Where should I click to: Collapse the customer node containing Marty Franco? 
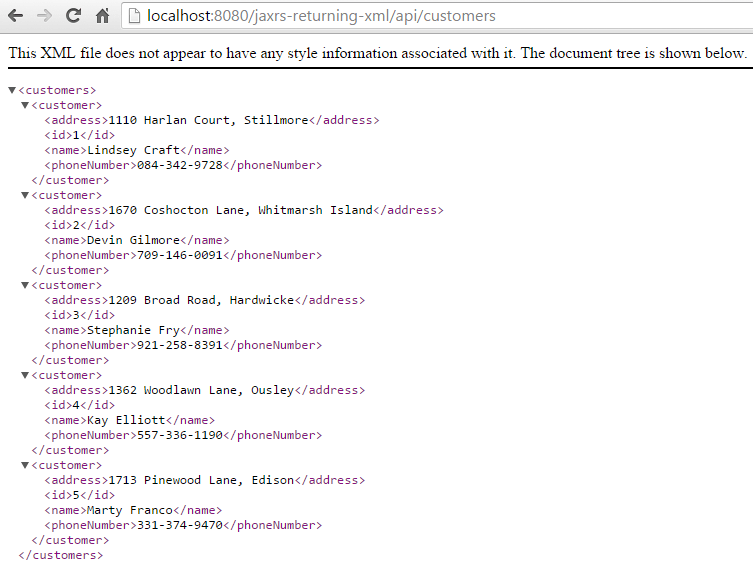coord(25,464)
